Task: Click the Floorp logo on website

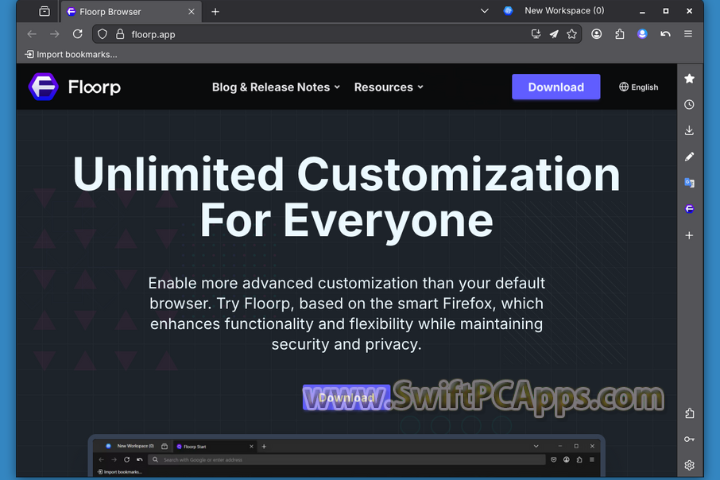Action: click(75, 86)
